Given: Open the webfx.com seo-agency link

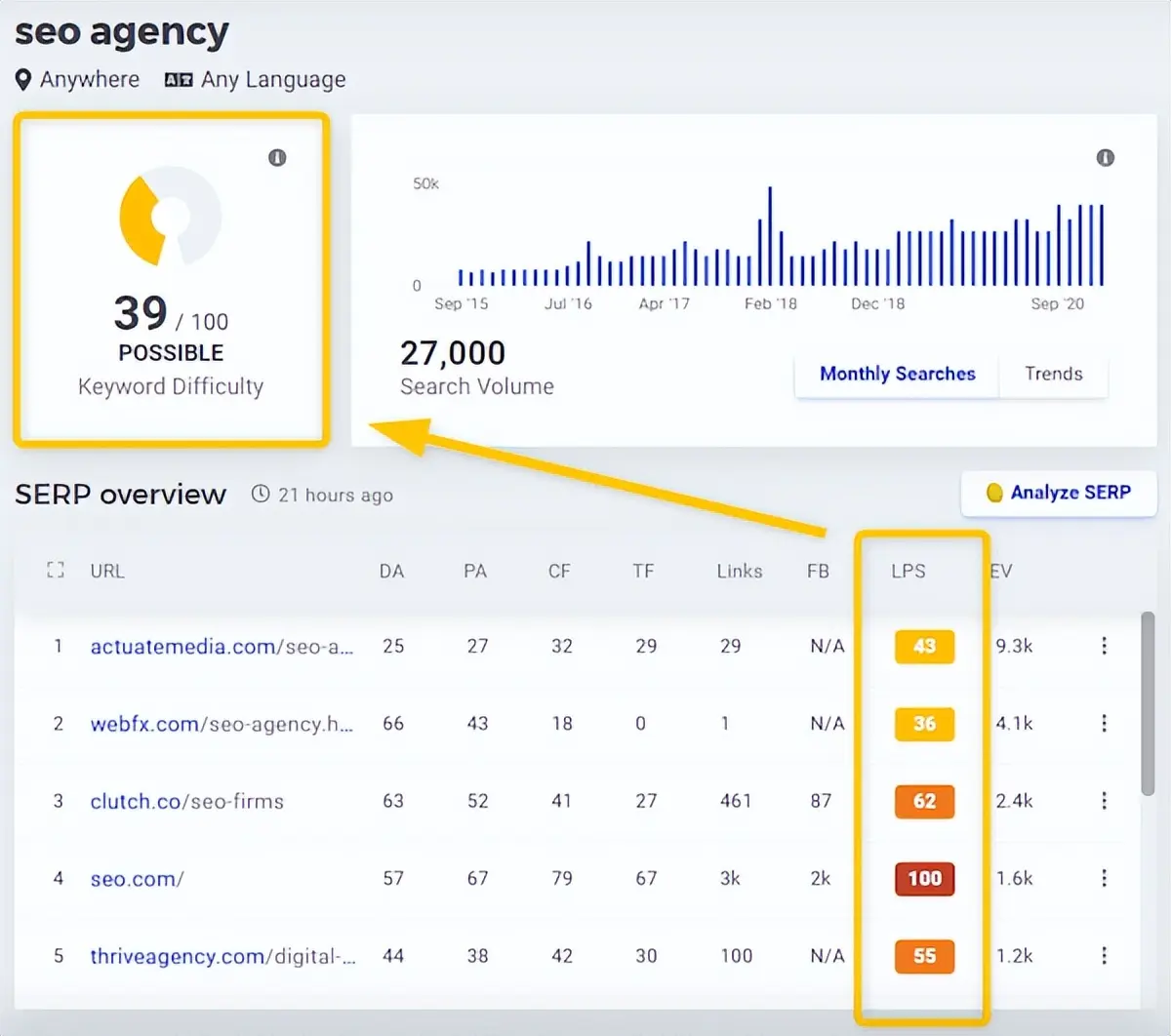Looking at the screenshot, I should tap(222, 724).
